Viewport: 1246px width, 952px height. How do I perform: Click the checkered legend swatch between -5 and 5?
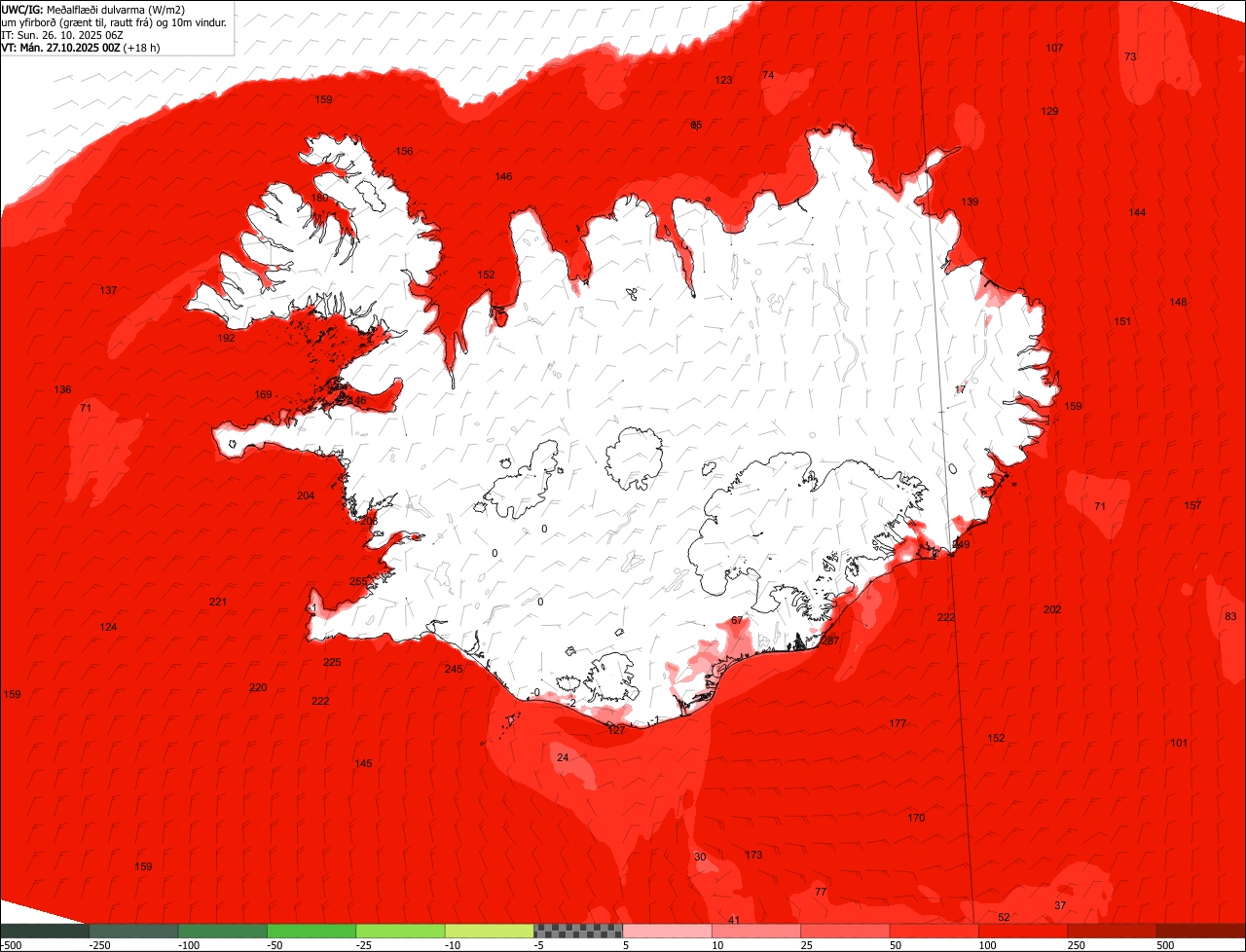(x=579, y=931)
